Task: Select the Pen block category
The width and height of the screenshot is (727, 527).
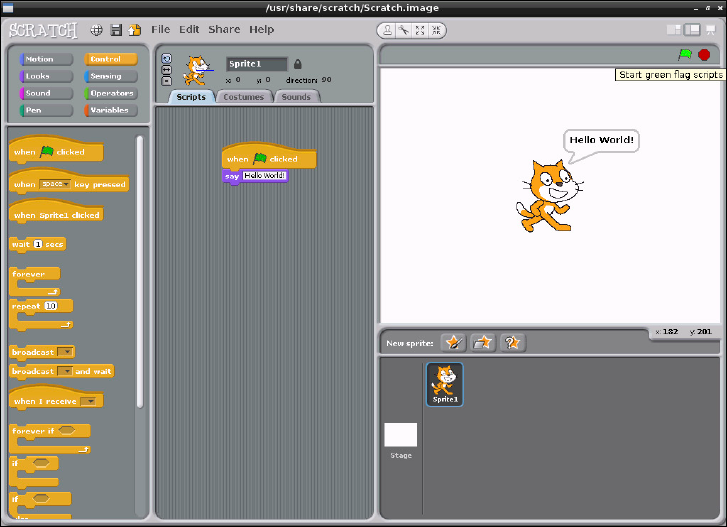Action: (x=46, y=110)
